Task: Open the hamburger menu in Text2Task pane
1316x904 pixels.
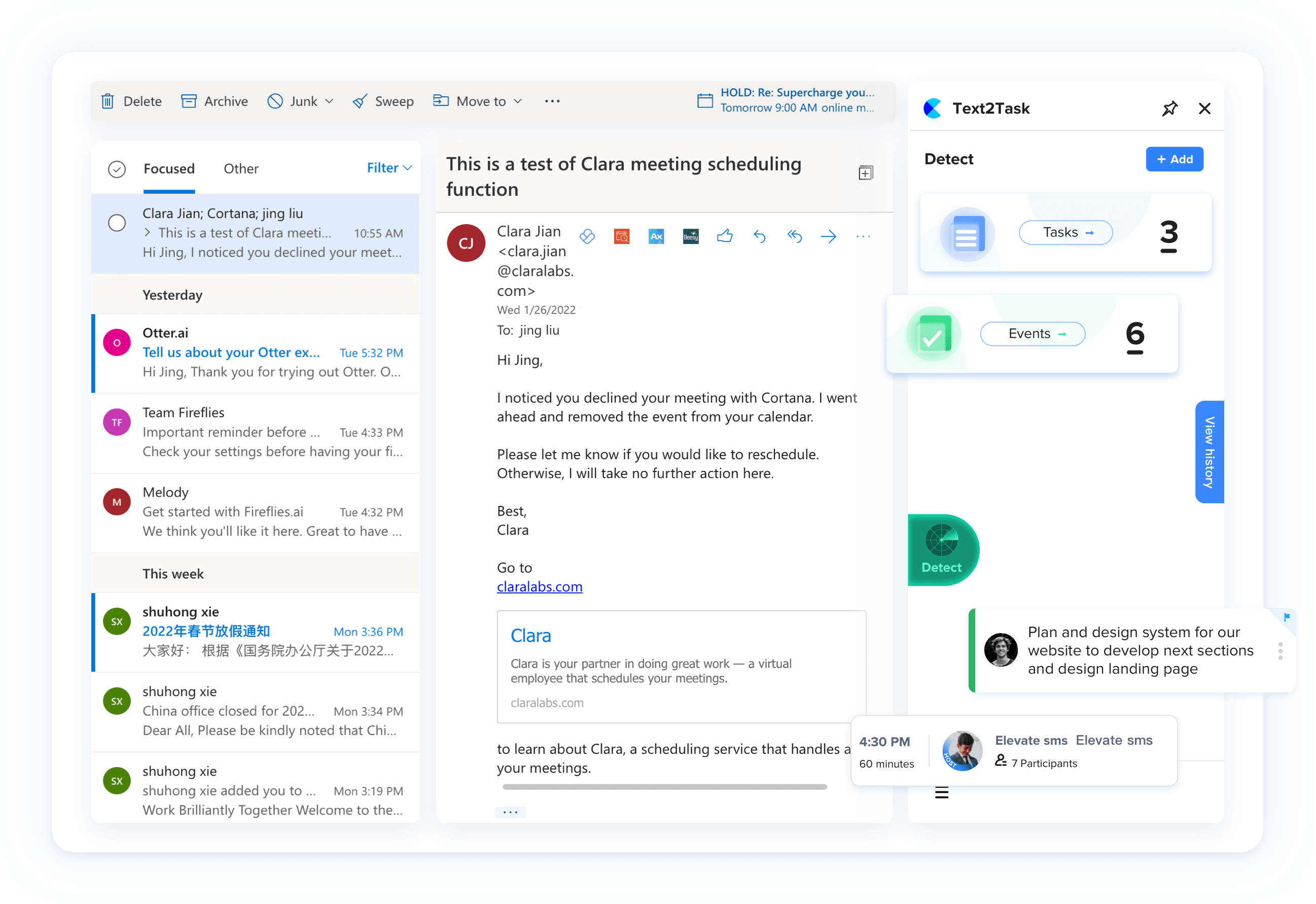Action: coord(942,792)
